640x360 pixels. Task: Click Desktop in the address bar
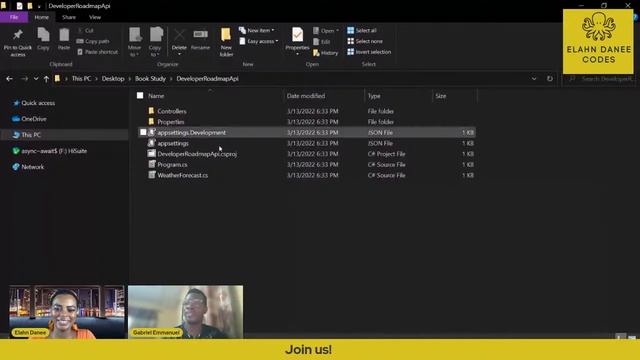pyautogui.click(x=113, y=79)
